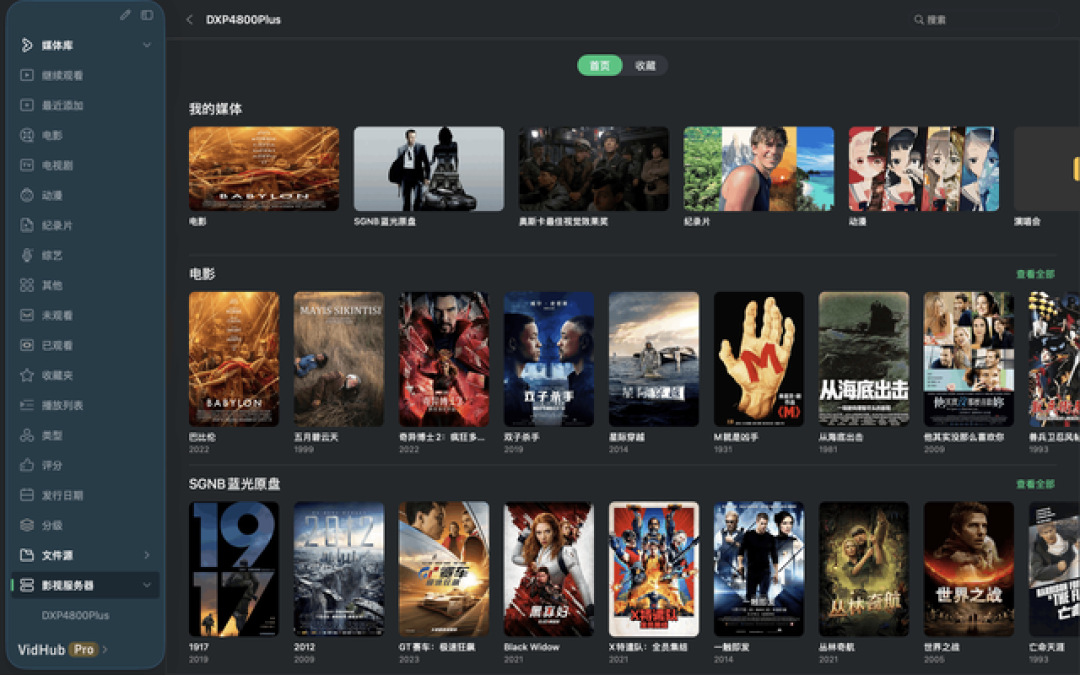Select the 其他 sidebar category

click(x=86, y=285)
